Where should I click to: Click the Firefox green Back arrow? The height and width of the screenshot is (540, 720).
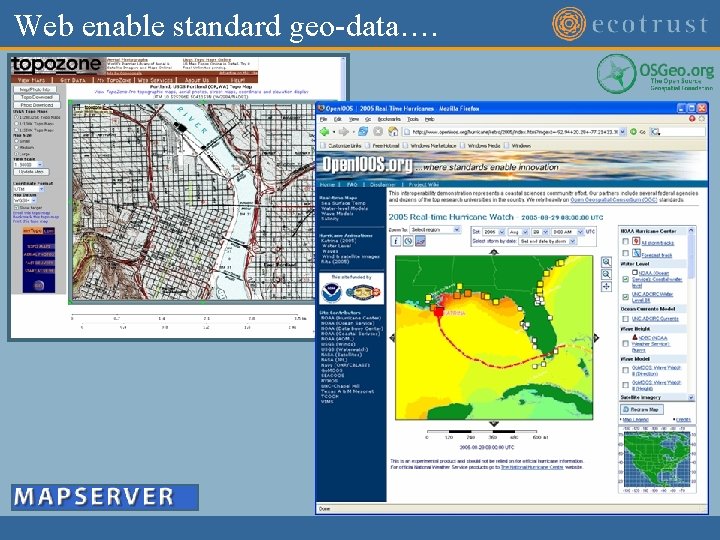326,132
